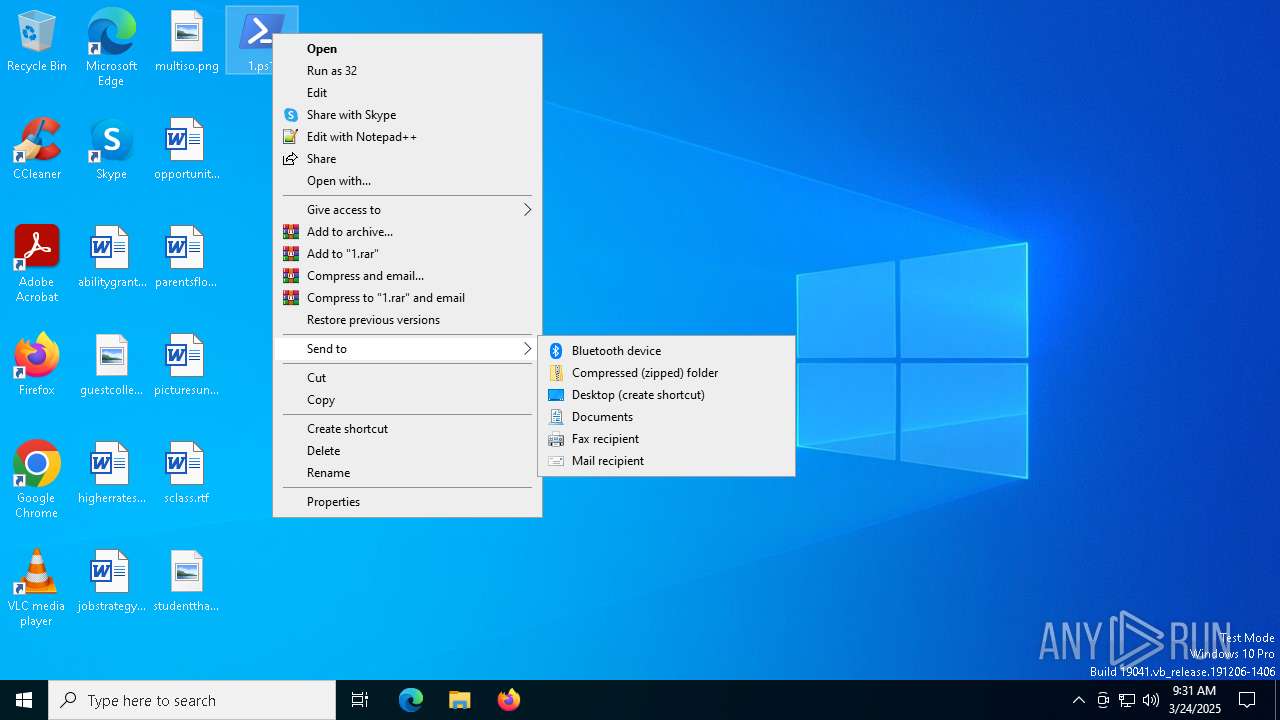Send to Mail recipient
The height and width of the screenshot is (720, 1280).
(x=666, y=461)
